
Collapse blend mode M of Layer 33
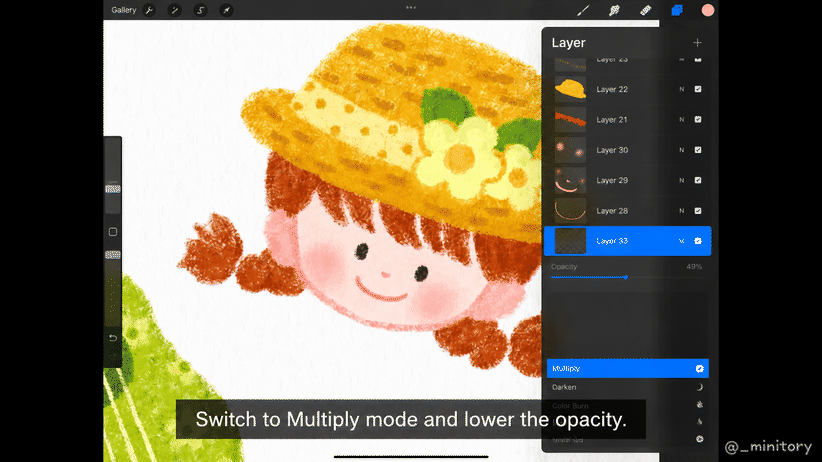pos(682,241)
